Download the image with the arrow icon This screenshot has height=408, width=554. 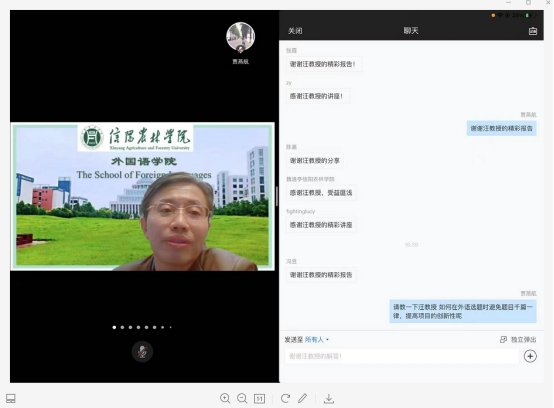[x=329, y=399]
